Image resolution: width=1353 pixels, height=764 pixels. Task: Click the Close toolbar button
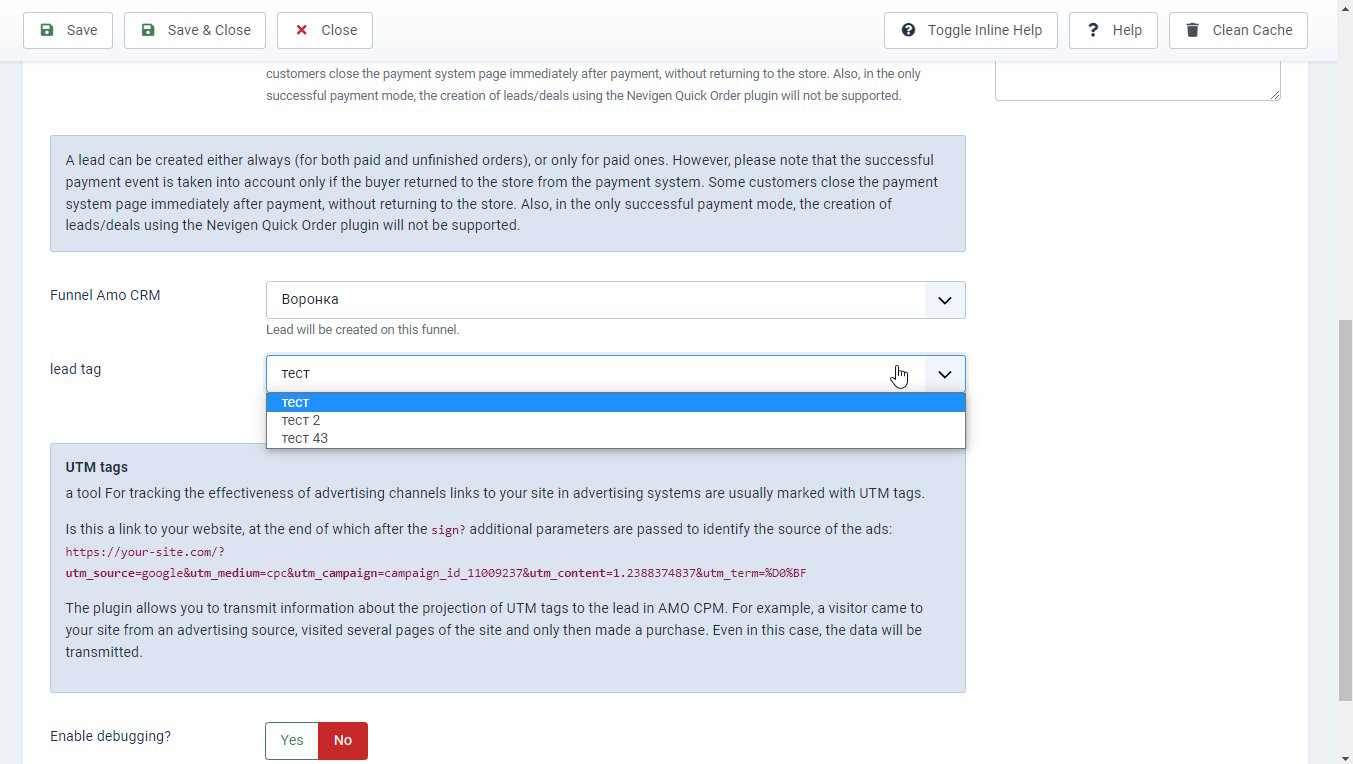pos(325,30)
